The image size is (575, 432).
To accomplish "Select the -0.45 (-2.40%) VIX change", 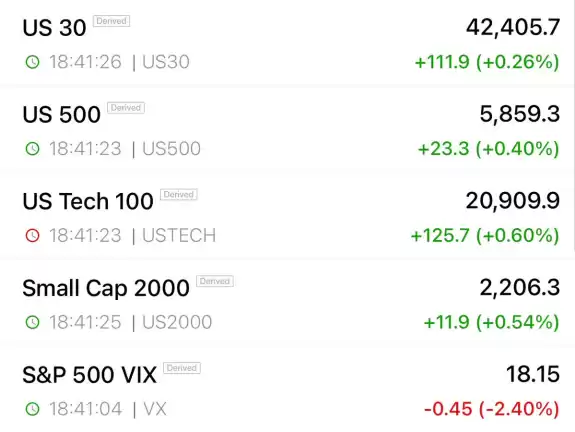I will (492, 409).
